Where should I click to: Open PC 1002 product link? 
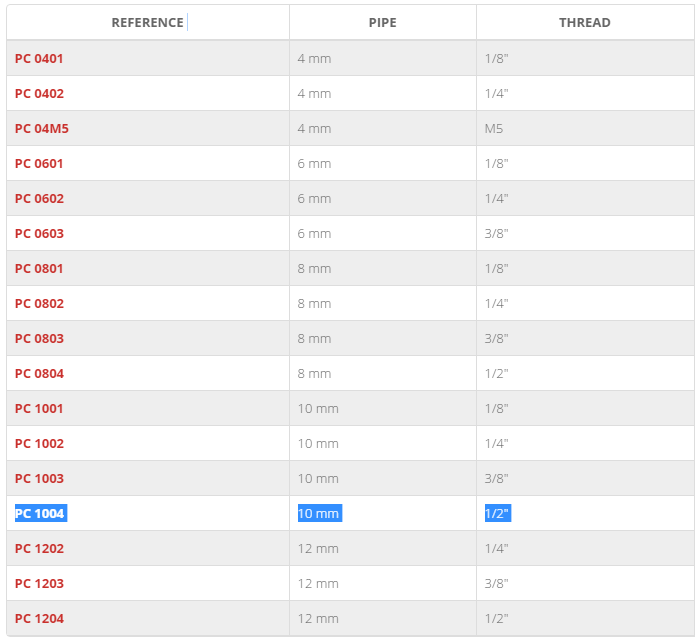coord(39,444)
